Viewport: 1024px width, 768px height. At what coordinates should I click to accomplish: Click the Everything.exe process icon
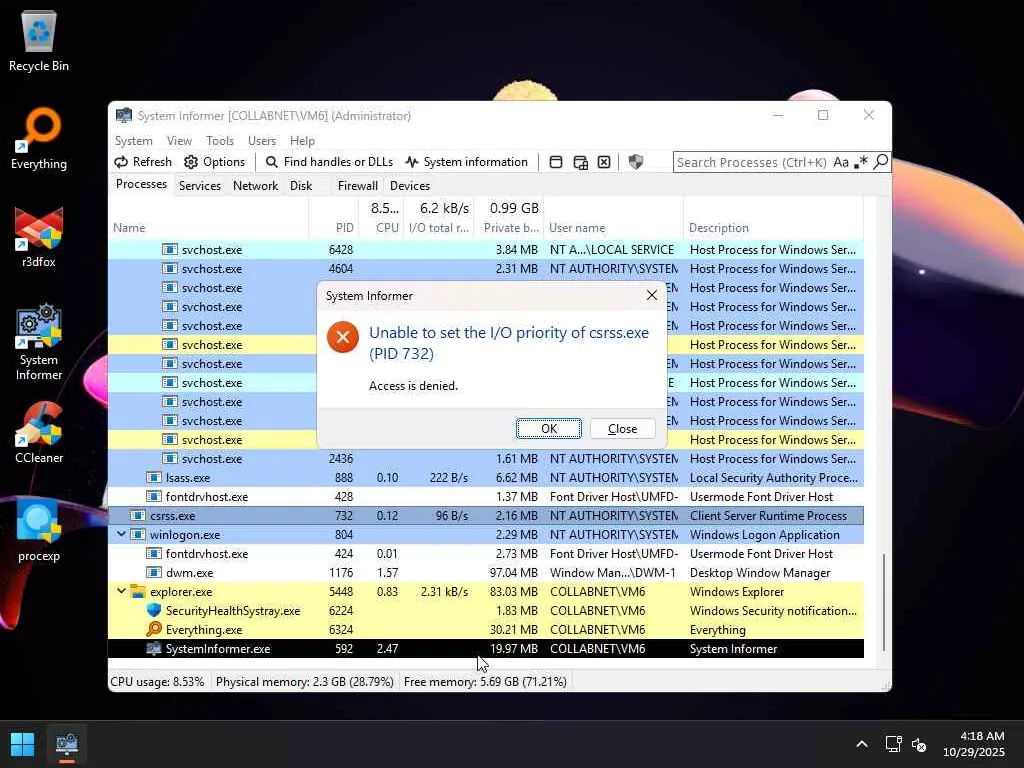(154, 629)
